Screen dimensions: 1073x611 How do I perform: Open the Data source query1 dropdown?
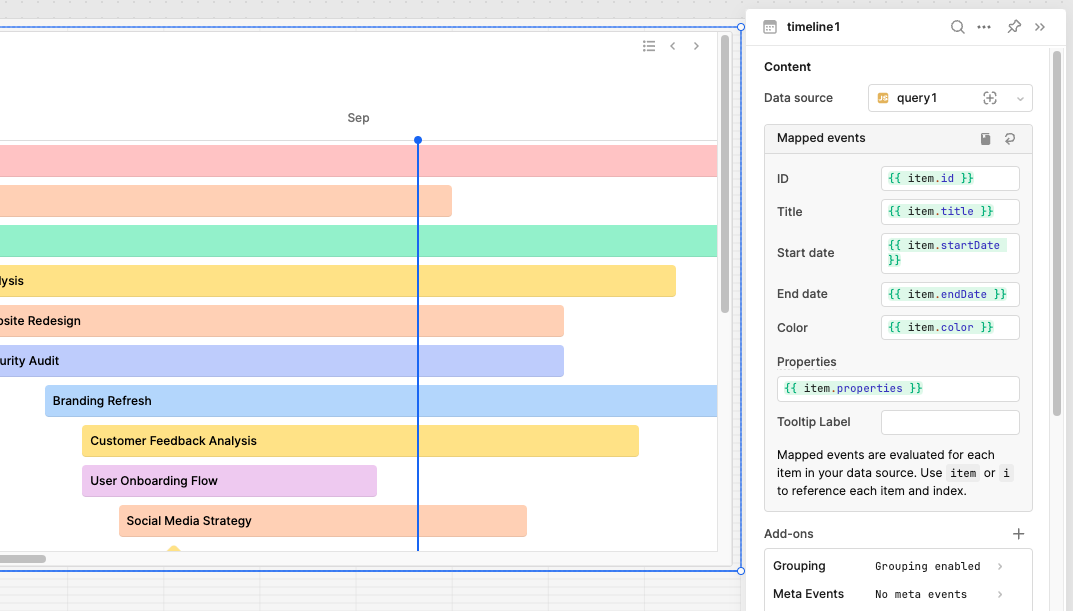[1020, 98]
